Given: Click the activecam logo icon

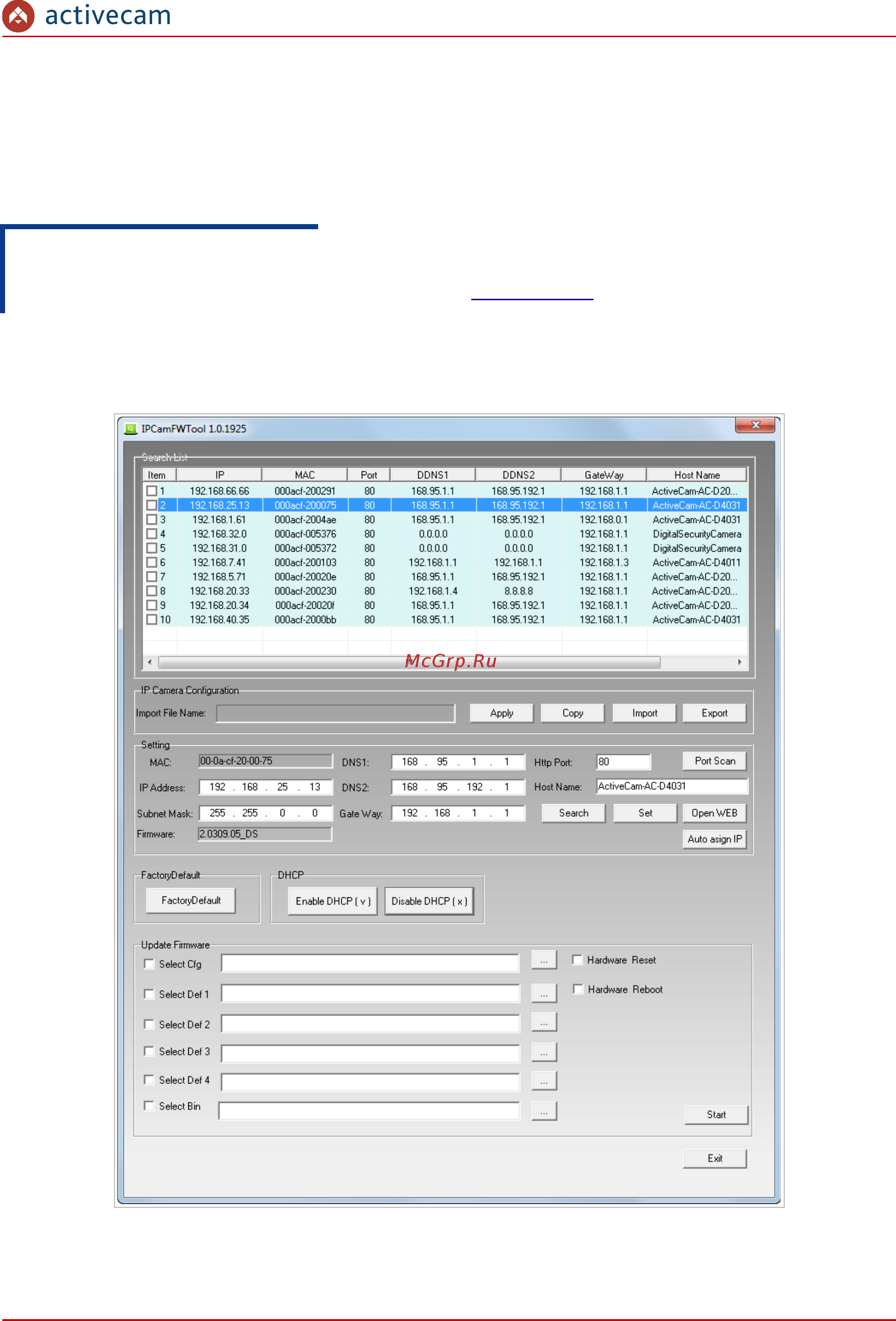Looking at the screenshot, I should click(x=18, y=16).
